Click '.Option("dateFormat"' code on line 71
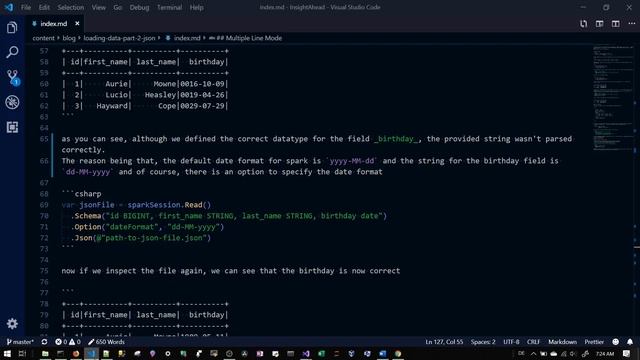 (114, 227)
